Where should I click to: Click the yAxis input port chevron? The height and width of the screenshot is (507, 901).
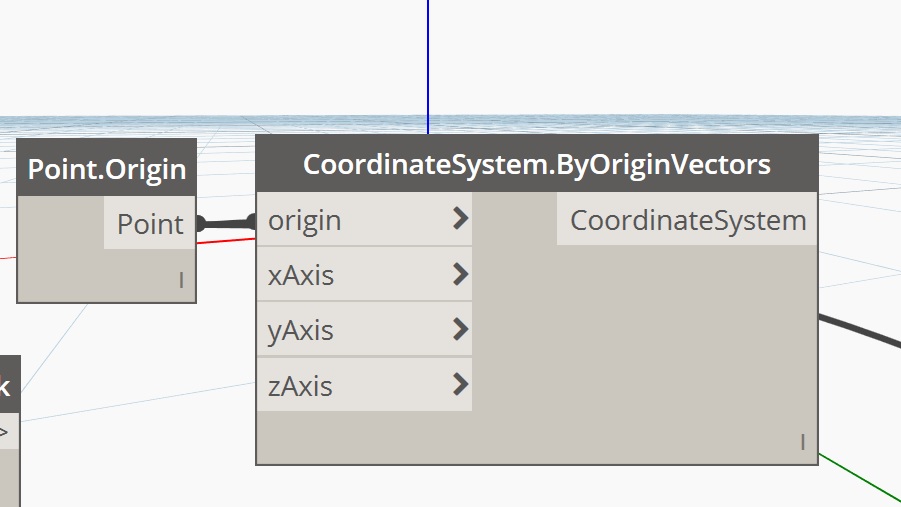point(460,329)
